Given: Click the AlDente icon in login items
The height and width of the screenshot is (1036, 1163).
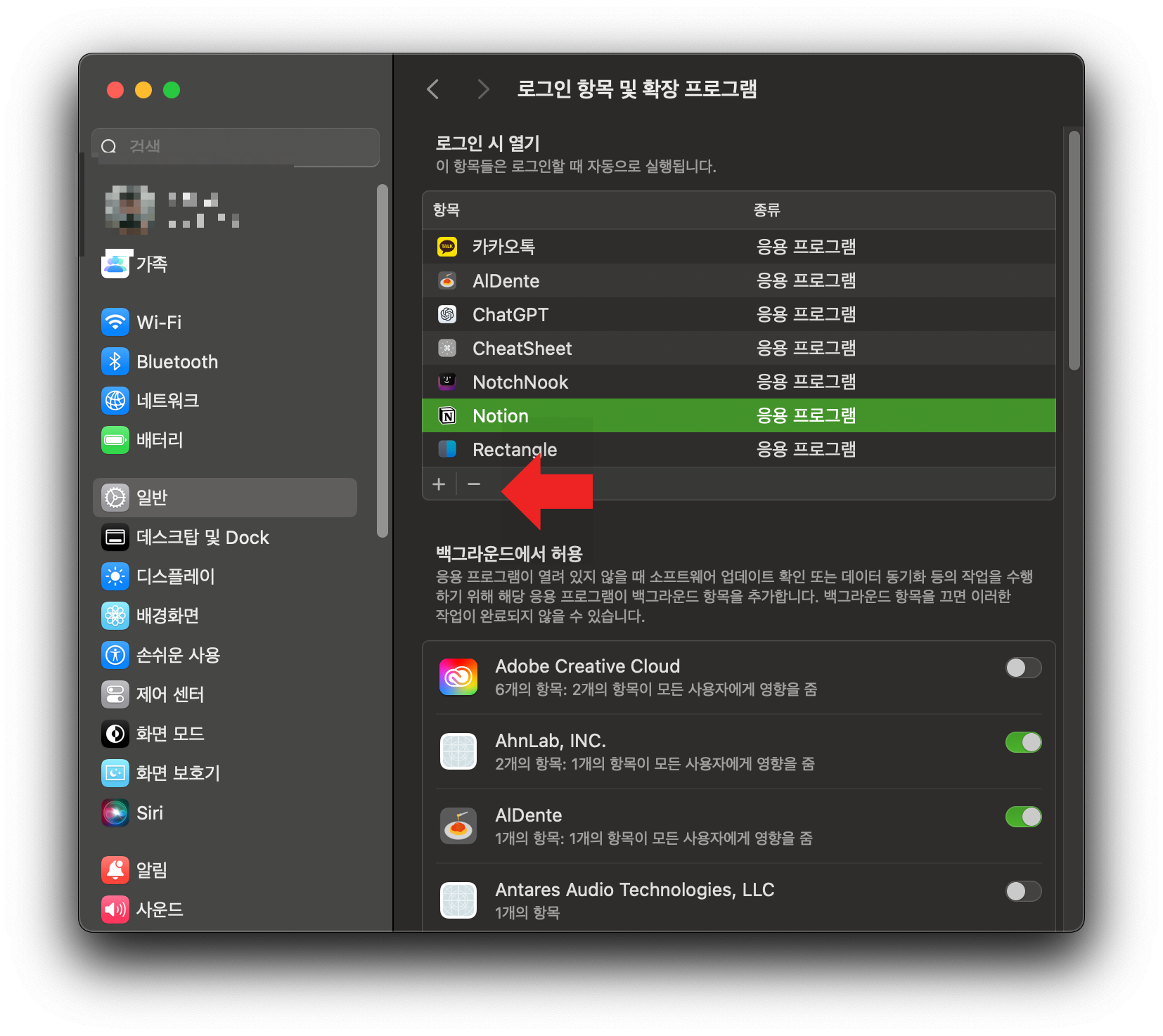Looking at the screenshot, I should [x=447, y=280].
